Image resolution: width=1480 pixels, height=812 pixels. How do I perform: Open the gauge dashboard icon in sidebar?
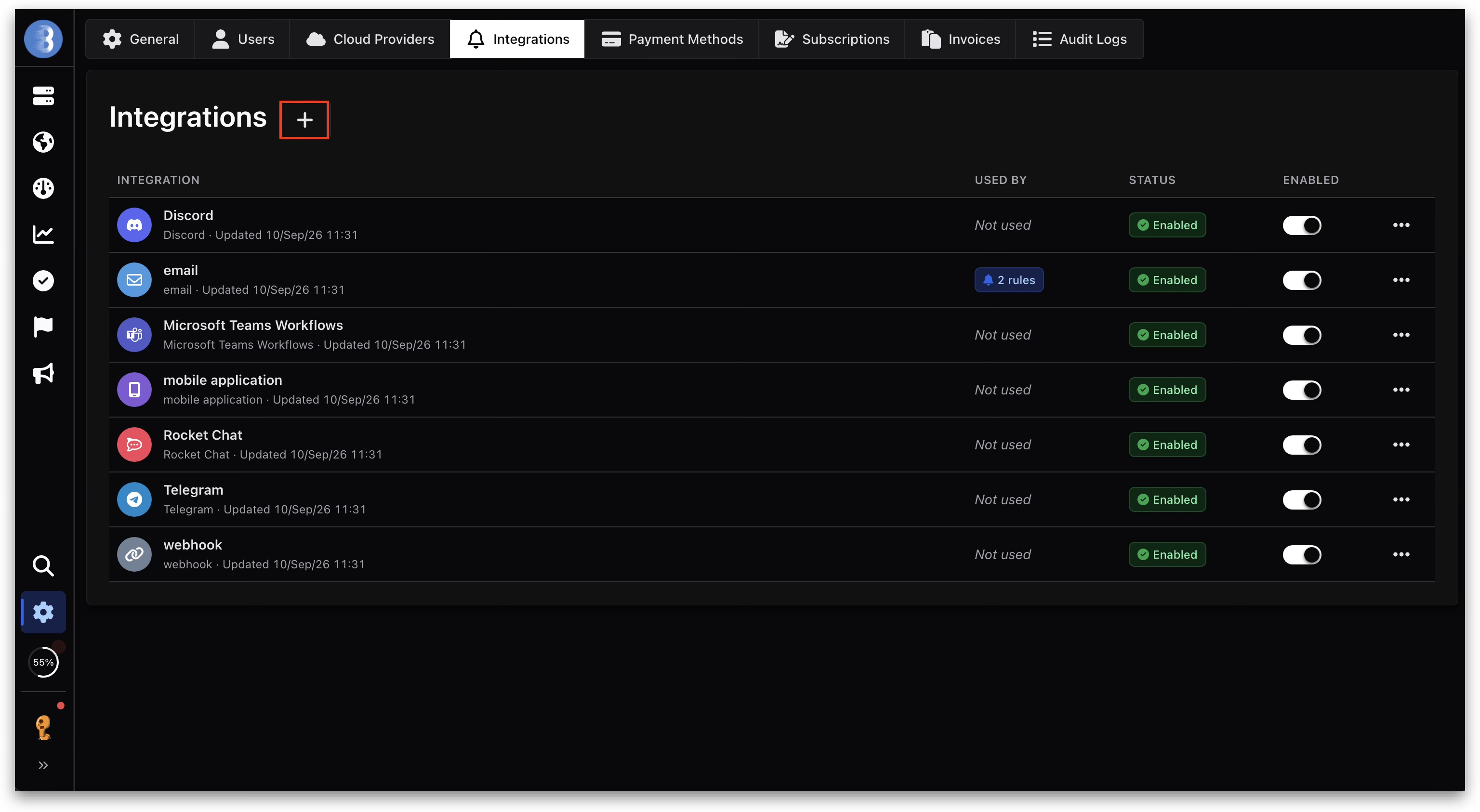point(43,188)
